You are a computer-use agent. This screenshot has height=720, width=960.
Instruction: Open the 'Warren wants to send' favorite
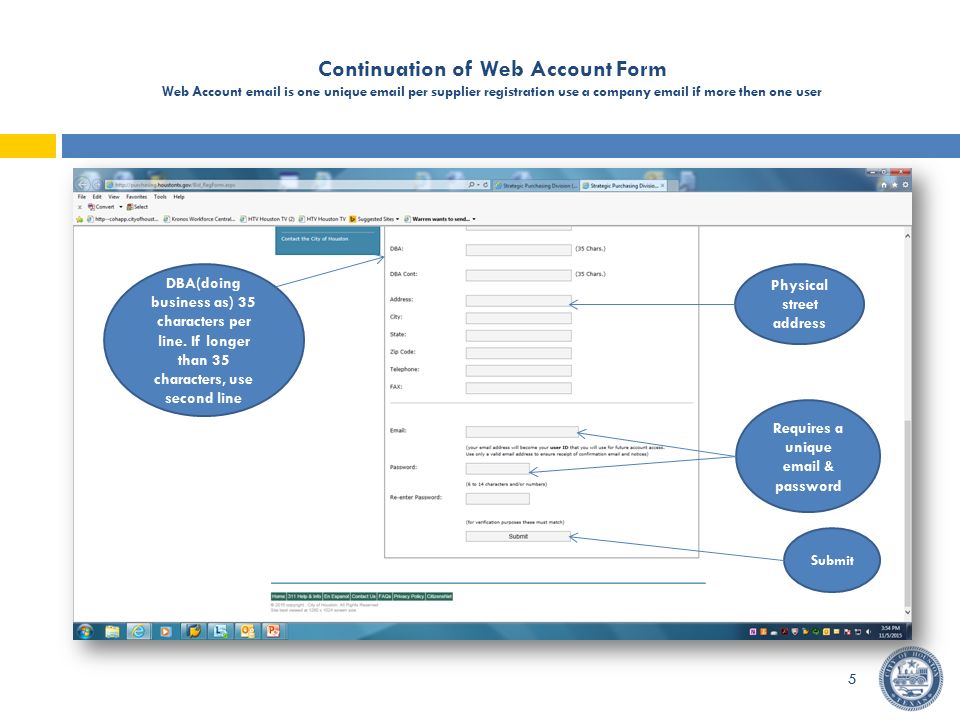[x=437, y=219]
